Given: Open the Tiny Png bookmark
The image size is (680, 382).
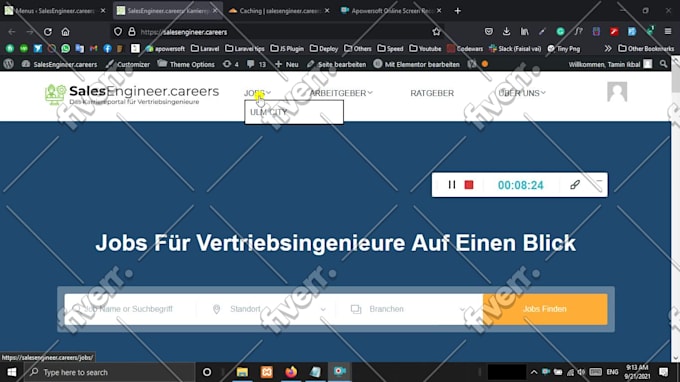Looking at the screenshot, I should [x=563, y=49].
